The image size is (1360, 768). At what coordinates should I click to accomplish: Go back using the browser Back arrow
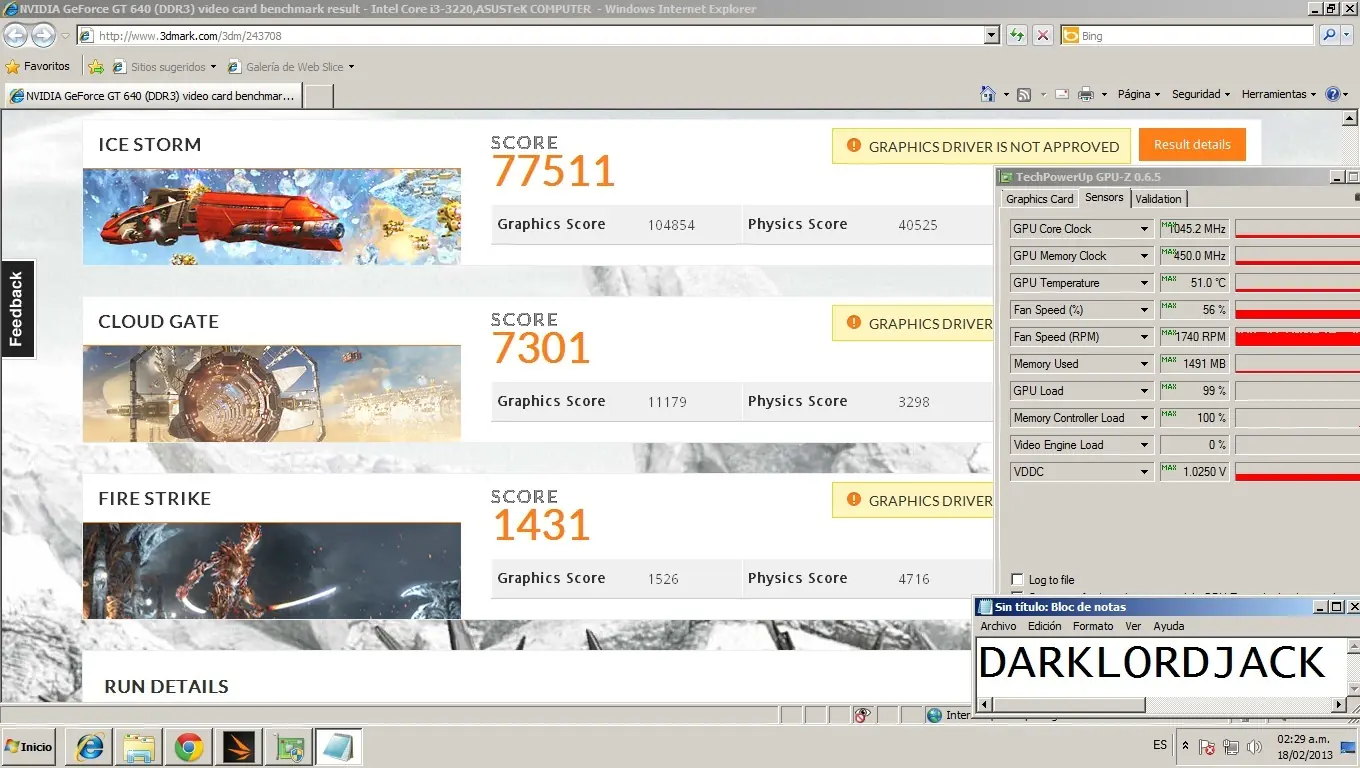(16, 36)
